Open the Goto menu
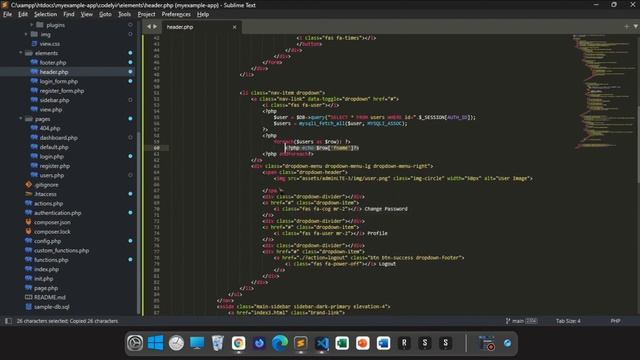Screen dimensions: 640x360 (105, 14)
